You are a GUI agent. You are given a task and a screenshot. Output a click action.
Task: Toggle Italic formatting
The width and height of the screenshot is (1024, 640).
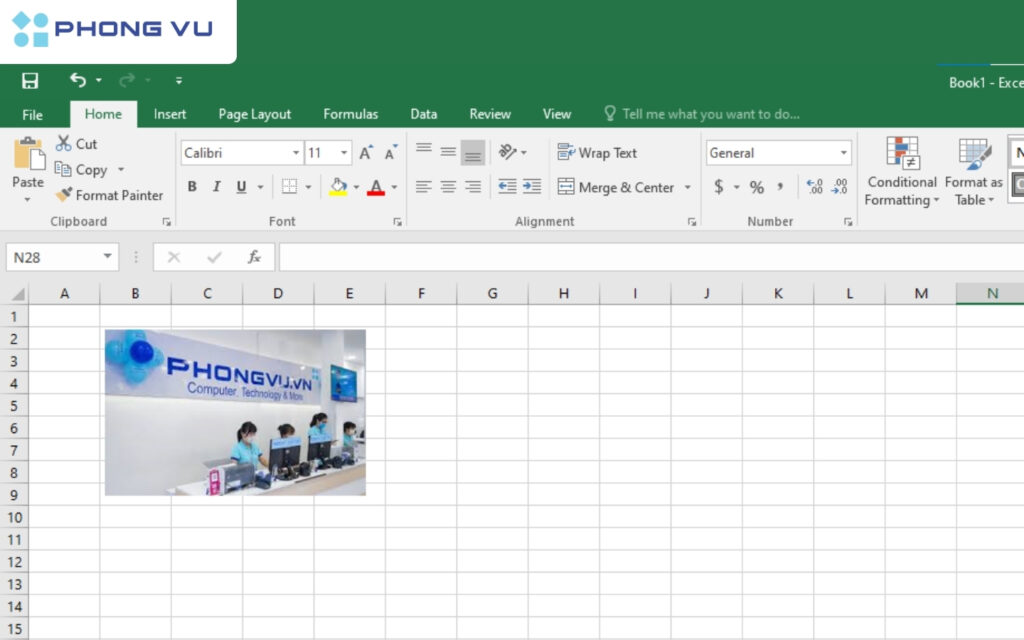(x=217, y=187)
